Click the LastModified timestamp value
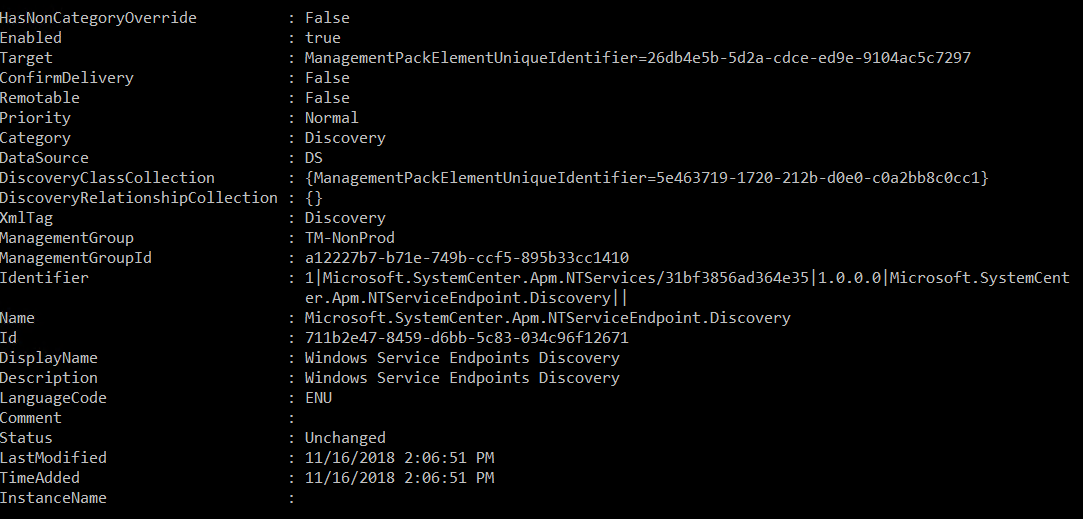This screenshot has width=1083, height=519. click(399, 458)
